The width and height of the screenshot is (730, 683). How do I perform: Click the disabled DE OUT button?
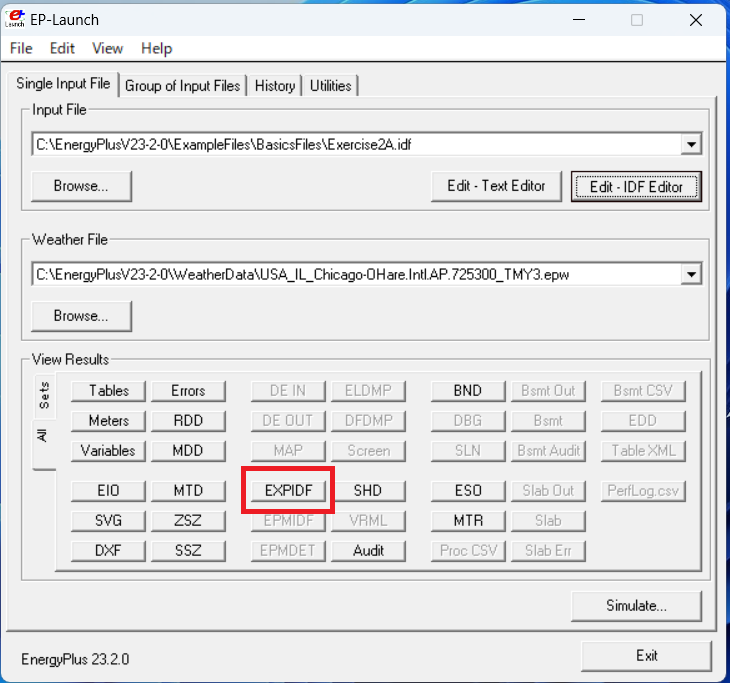pyautogui.click(x=288, y=421)
